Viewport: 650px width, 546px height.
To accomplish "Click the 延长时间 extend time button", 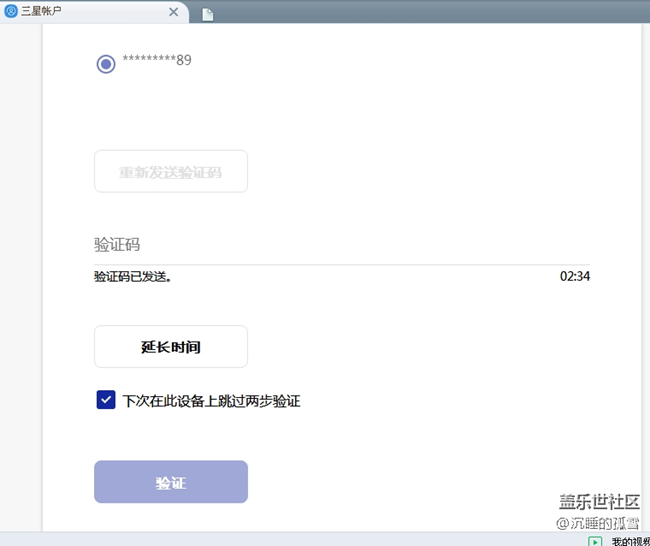I will (x=171, y=347).
